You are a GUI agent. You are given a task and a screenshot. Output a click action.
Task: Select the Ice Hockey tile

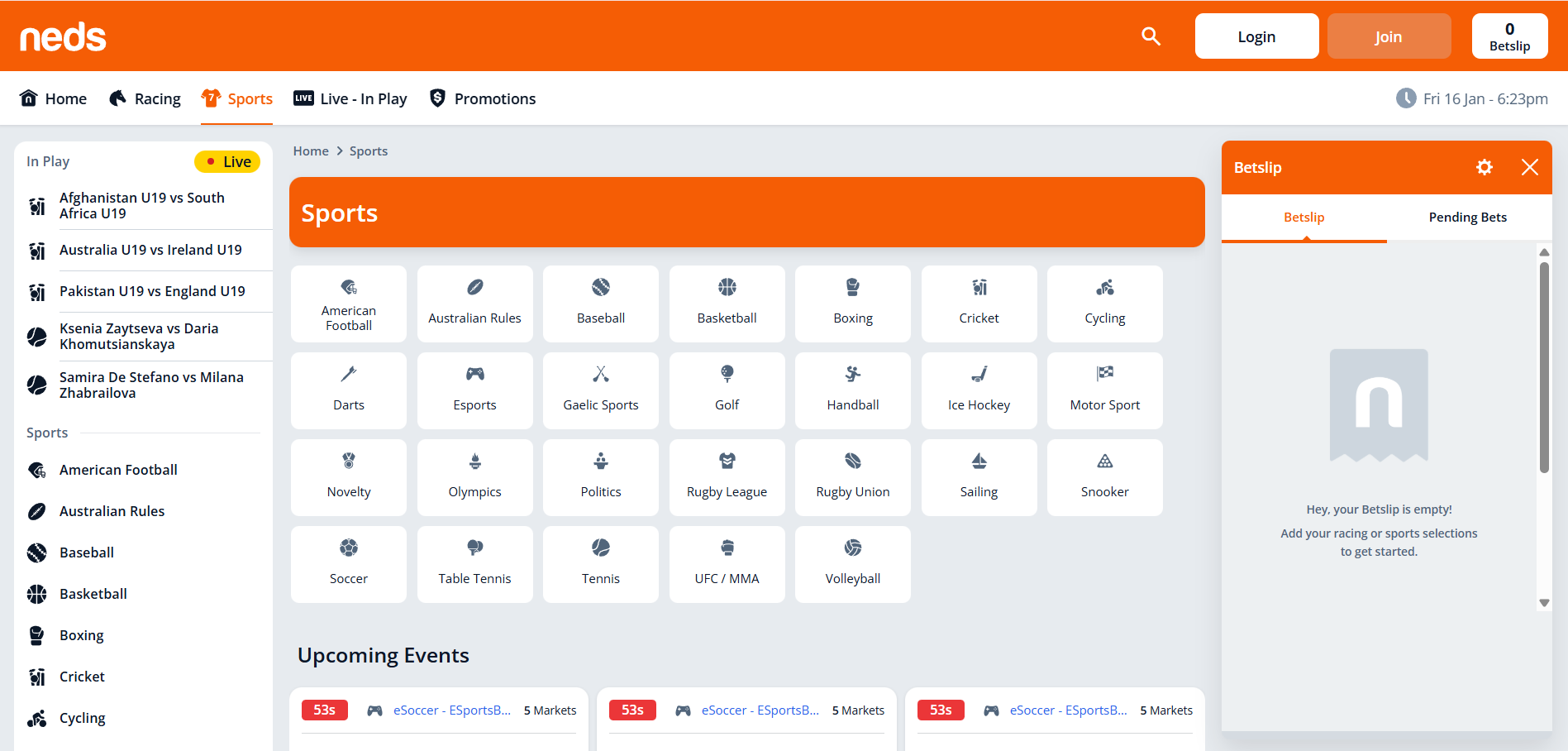pos(979,390)
